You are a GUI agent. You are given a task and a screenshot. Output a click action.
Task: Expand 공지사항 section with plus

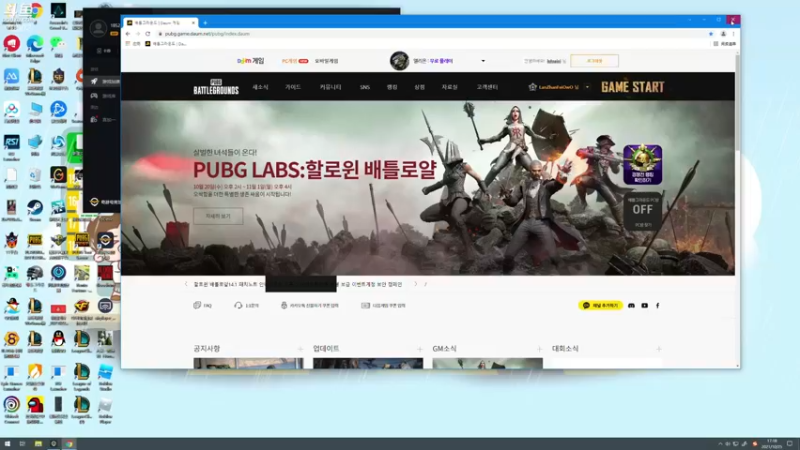coord(300,349)
